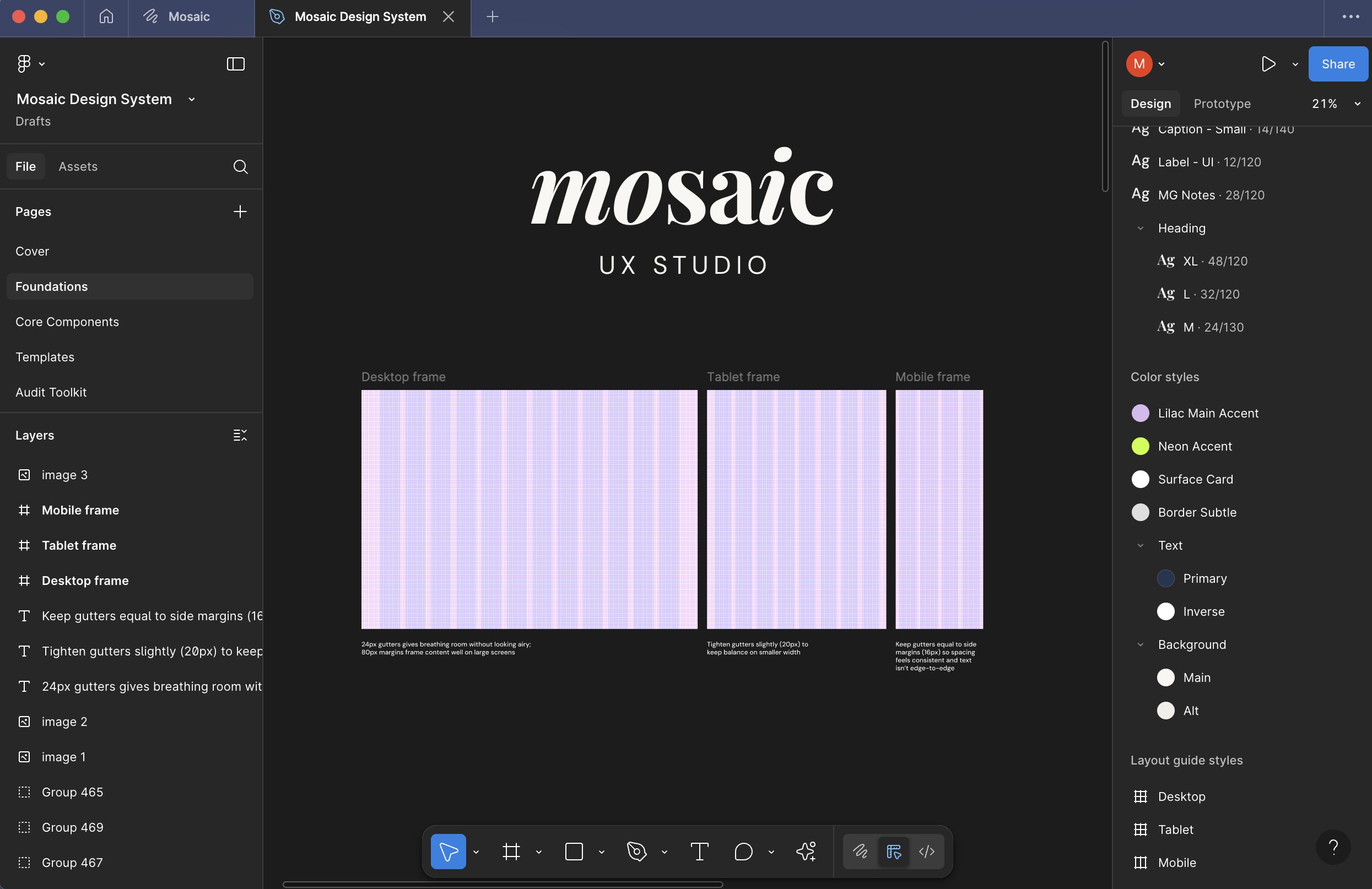
Task: Switch to Dev Mode code toggle
Action: click(x=926, y=851)
